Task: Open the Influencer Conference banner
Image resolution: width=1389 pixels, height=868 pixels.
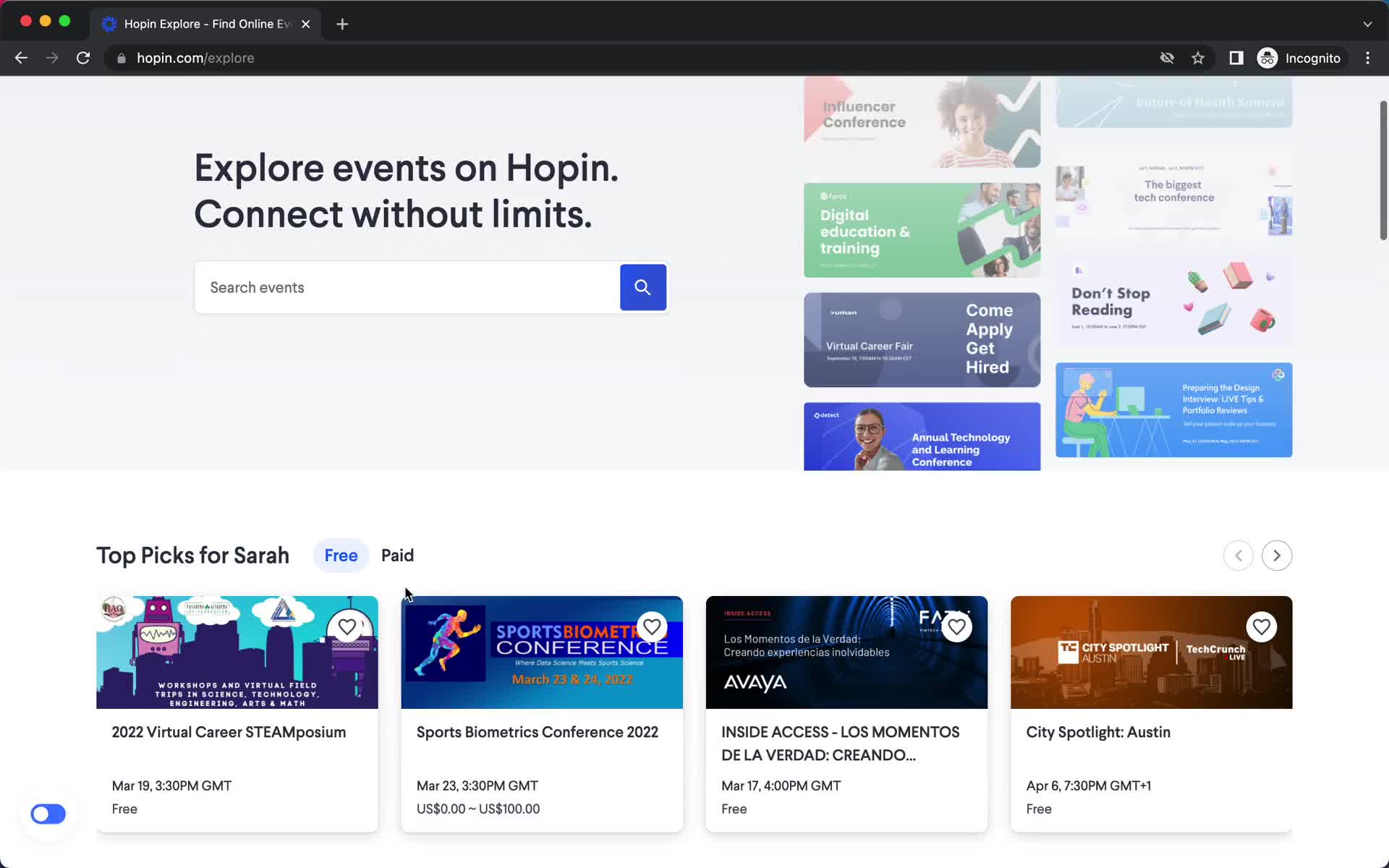Action: 922,122
